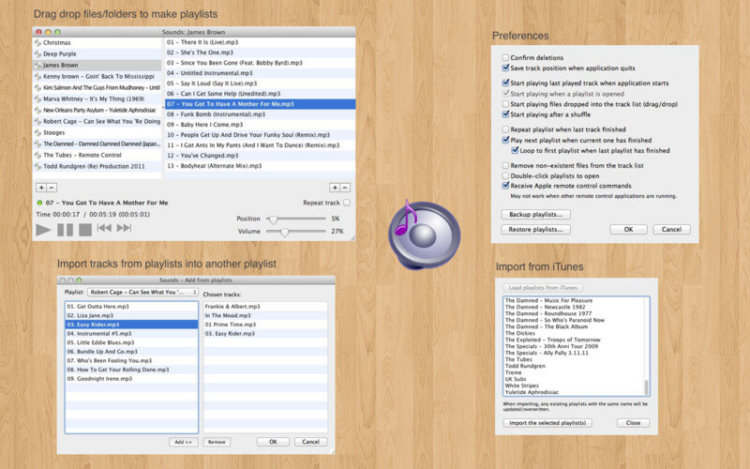This screenshot has width=750, height=469.
Task: Cancel the Add from playlists window
Action: tap(310, 442)
